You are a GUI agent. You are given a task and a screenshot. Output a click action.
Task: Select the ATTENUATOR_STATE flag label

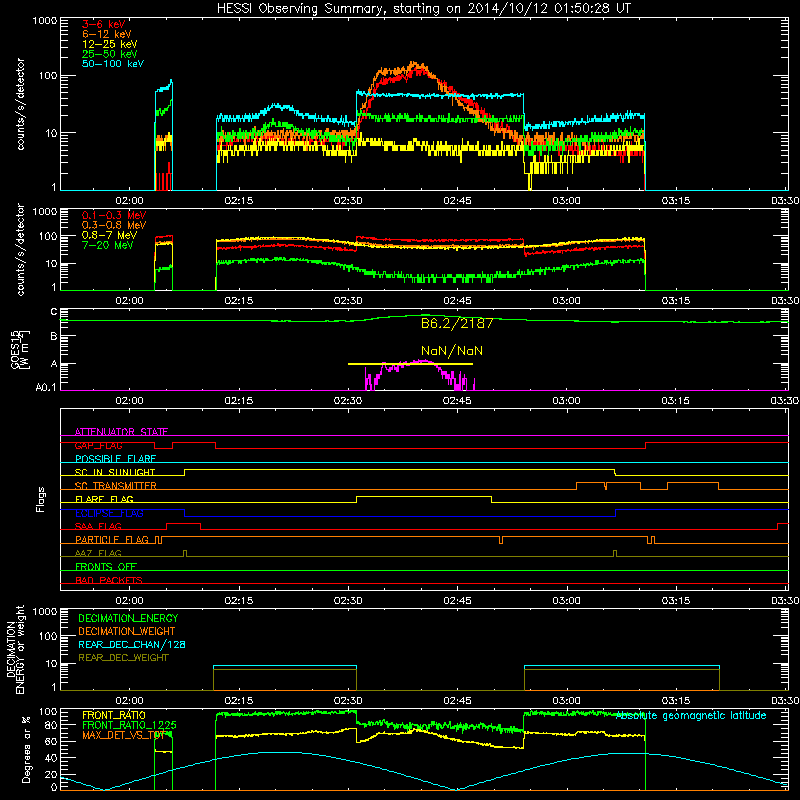(121, 432)
